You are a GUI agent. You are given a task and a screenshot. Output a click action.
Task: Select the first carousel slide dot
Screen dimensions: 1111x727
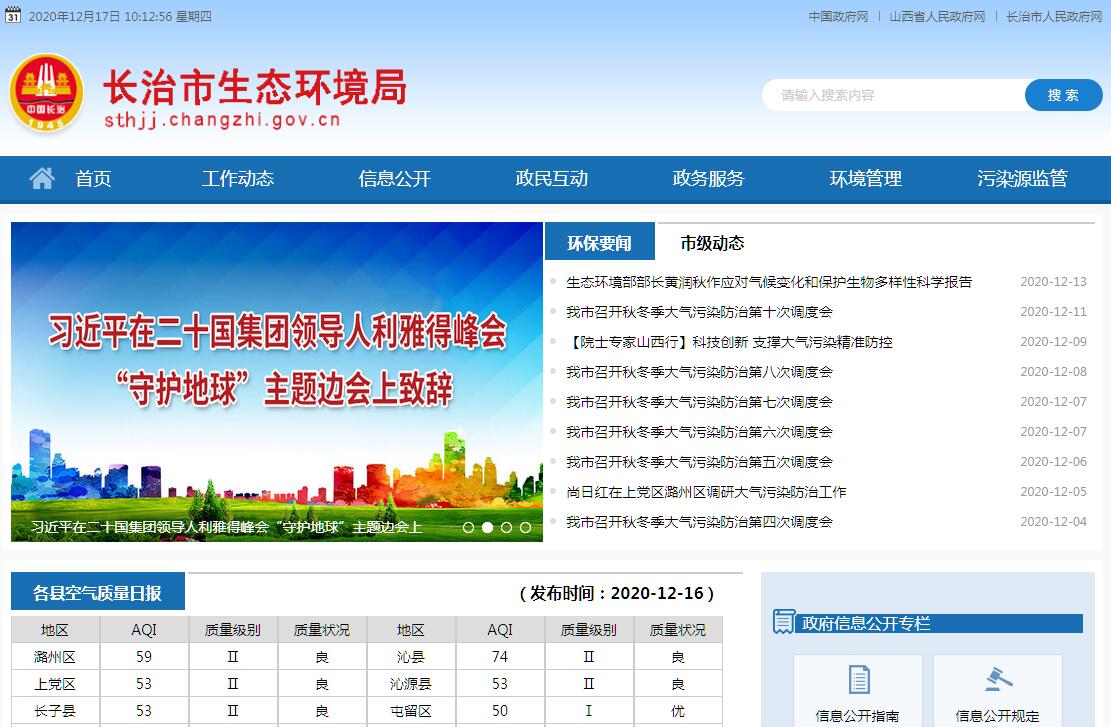468,527
